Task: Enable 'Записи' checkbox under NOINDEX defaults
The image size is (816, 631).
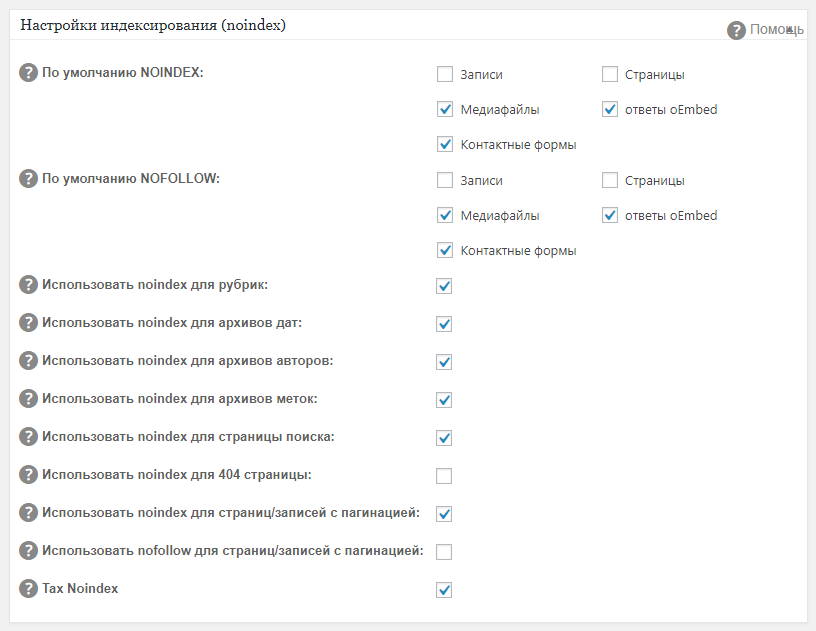Action: (x=445, y=74)
